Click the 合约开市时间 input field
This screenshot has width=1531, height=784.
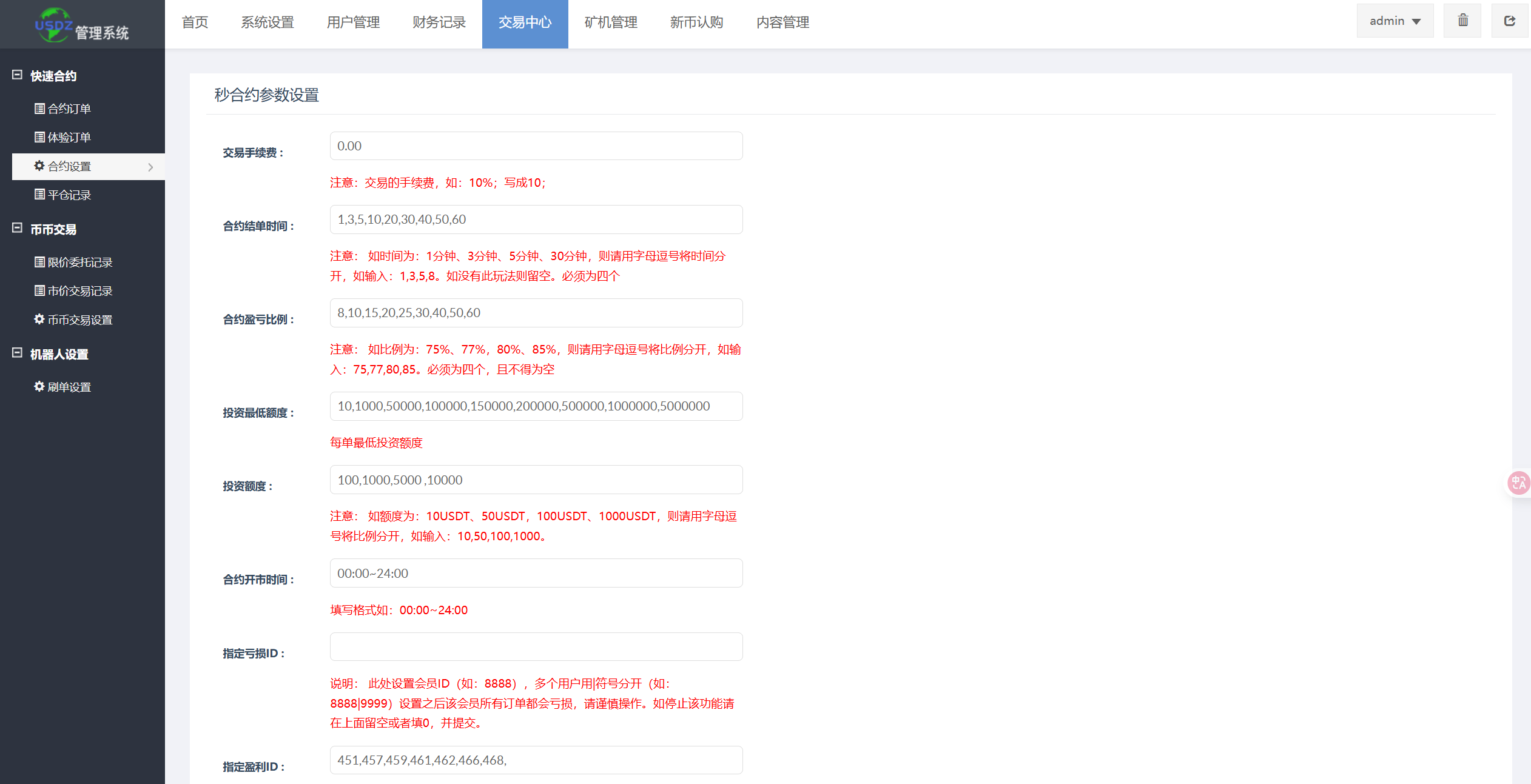point(536,573)
